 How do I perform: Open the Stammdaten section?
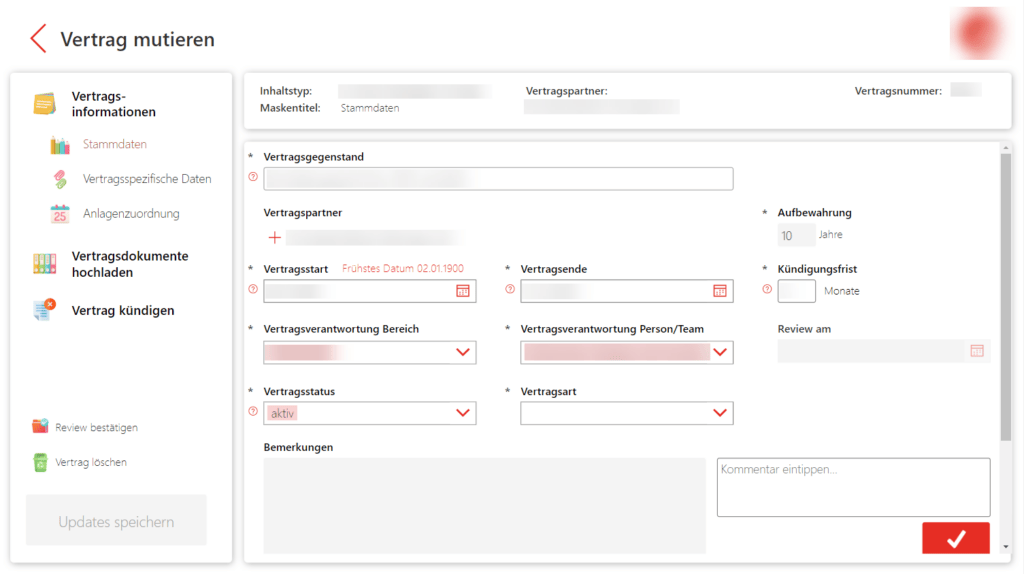[114, 144]
